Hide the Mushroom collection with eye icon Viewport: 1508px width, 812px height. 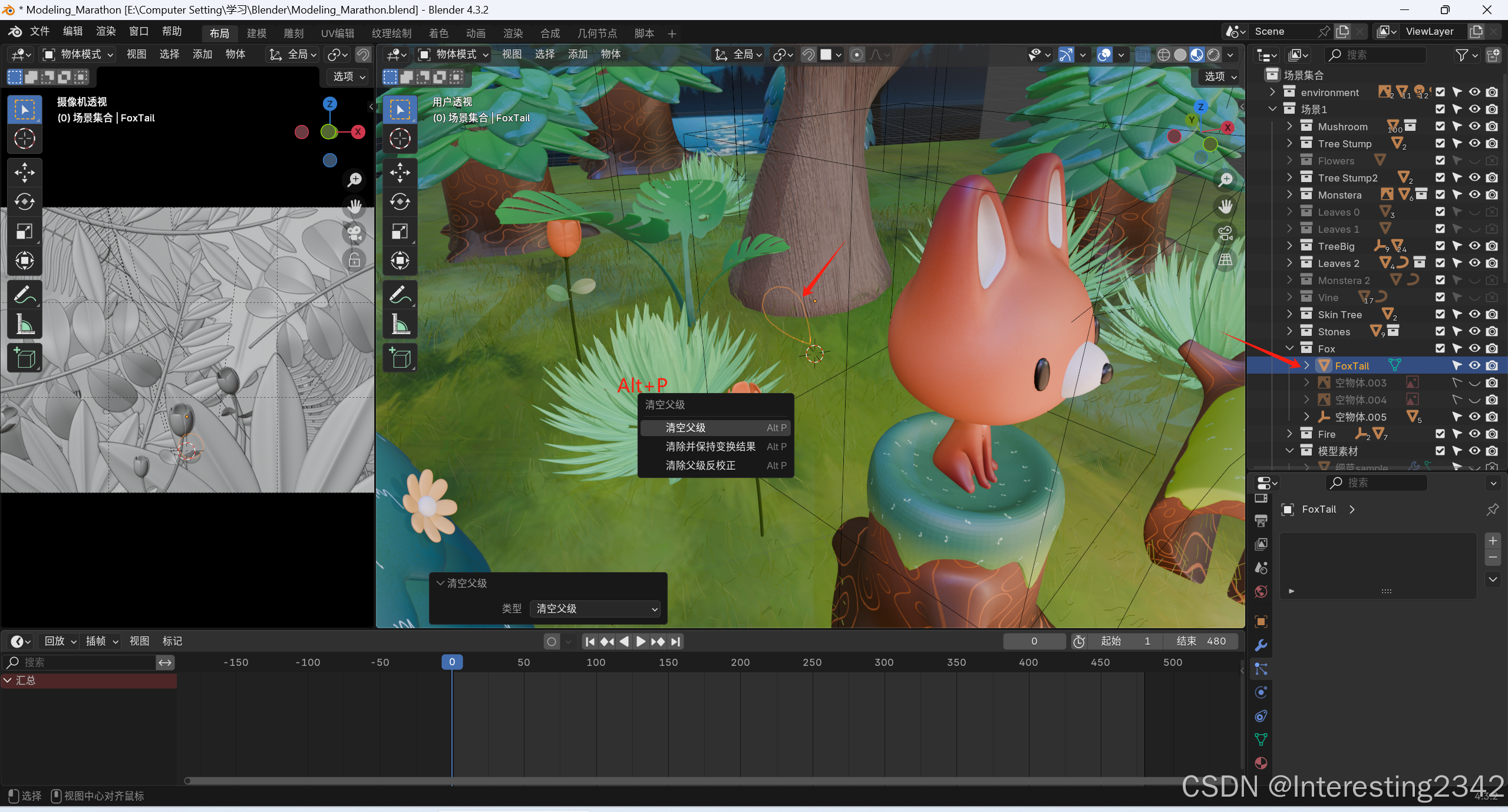tap(1474, 126)
